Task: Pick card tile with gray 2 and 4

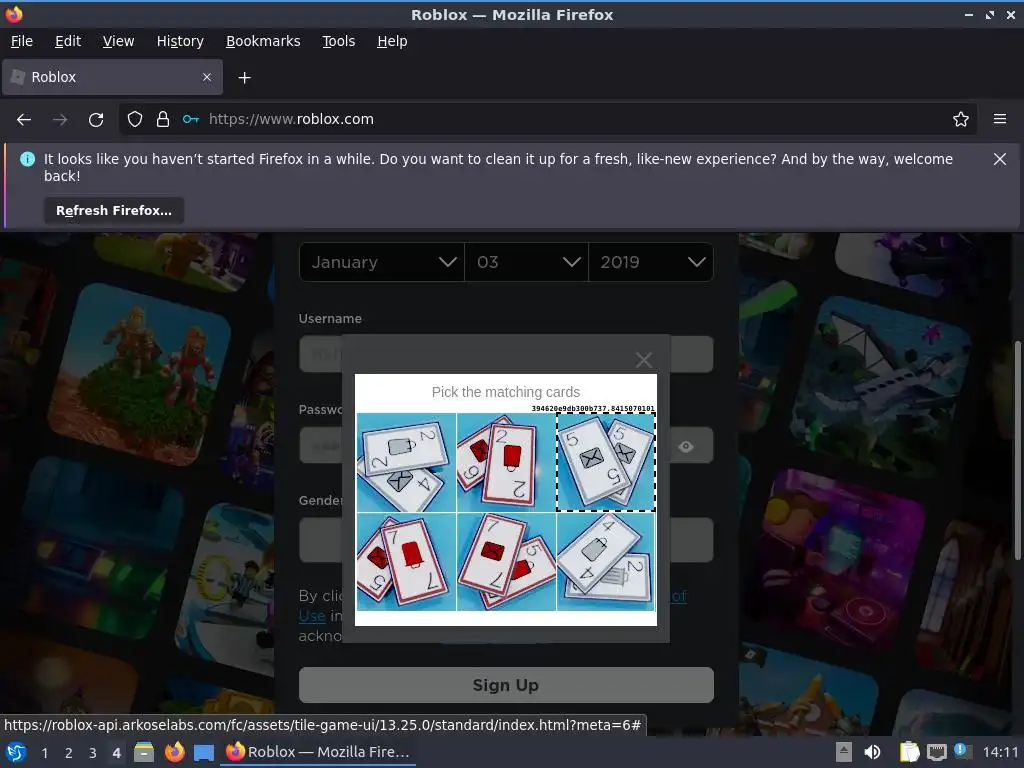Action: click(406, 462)
